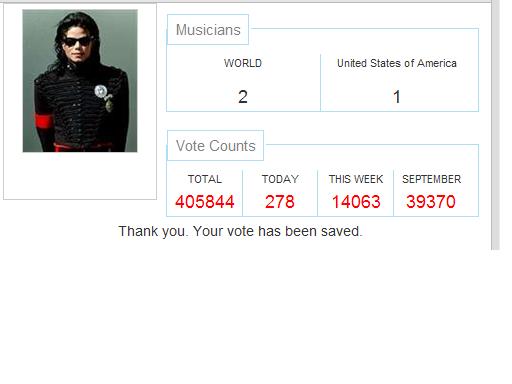The width and height of the screenshot is (512, 384).
Task: Click the United States of America label
Action: pos(397,63)
